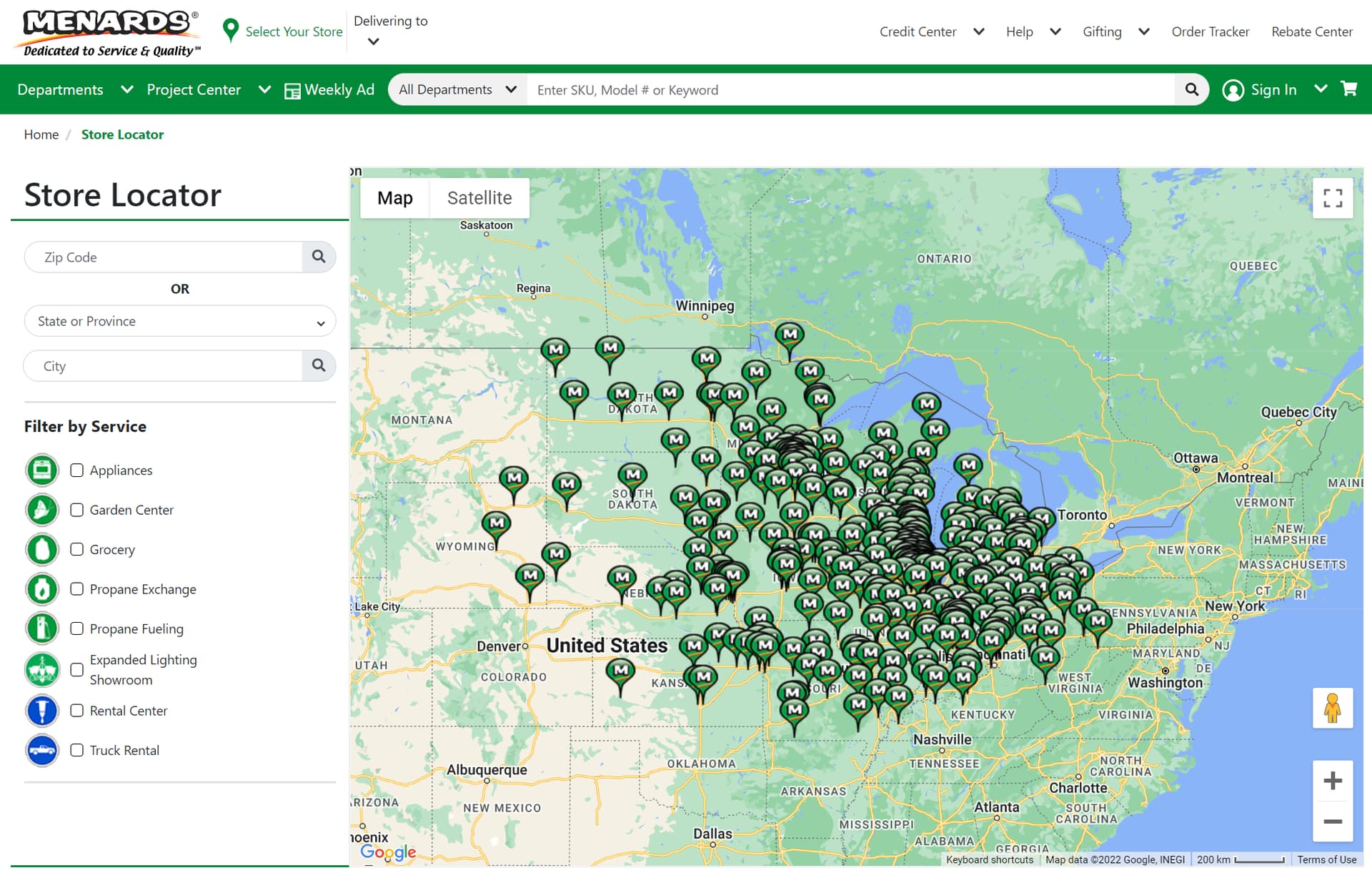
Task: Toggle the Rental Center checkbox
Action: click(x=77, y=711)
